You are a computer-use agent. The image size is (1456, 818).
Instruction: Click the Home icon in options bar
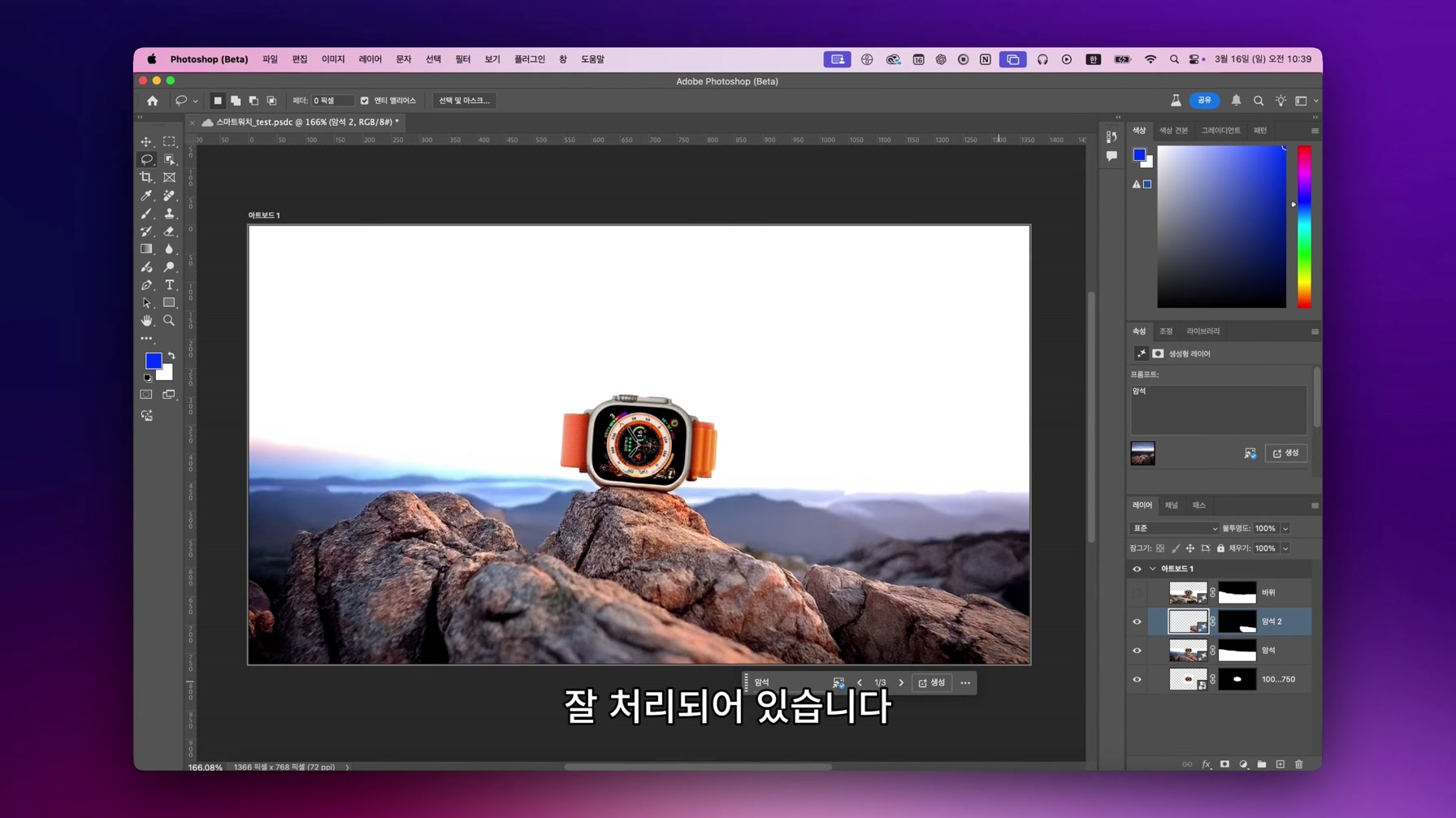(153, 101)
